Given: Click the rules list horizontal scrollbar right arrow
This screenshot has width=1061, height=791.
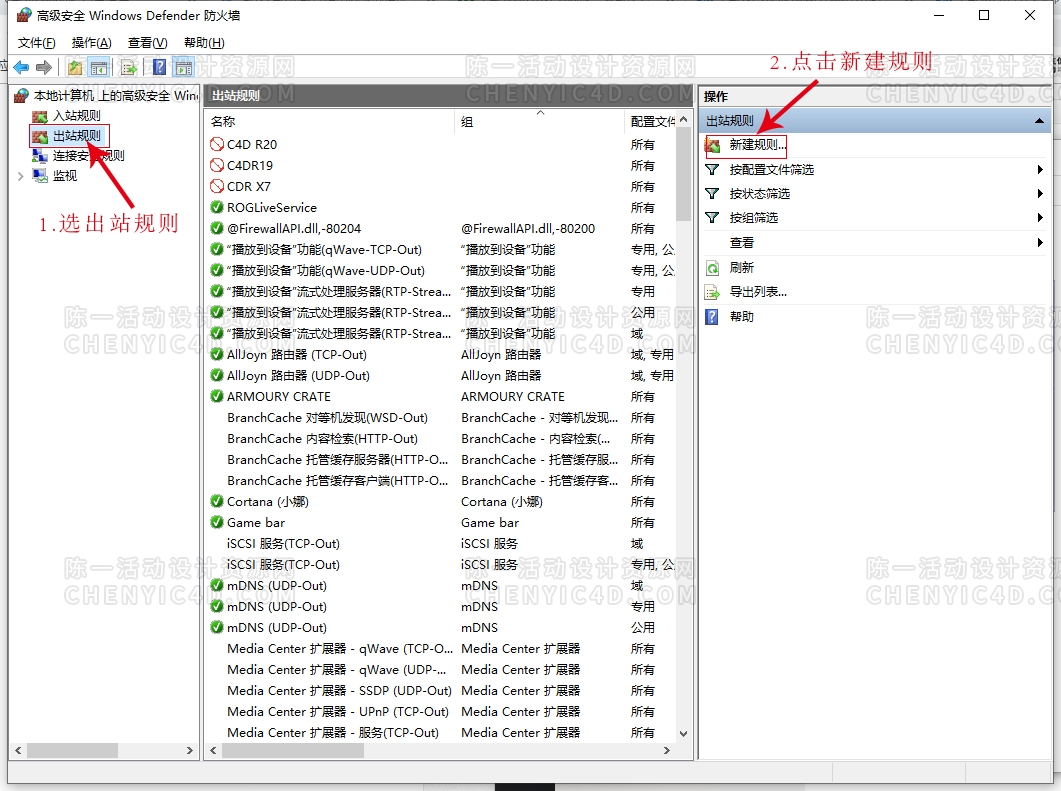Looking at the screenshot, I should coord(667,750).
